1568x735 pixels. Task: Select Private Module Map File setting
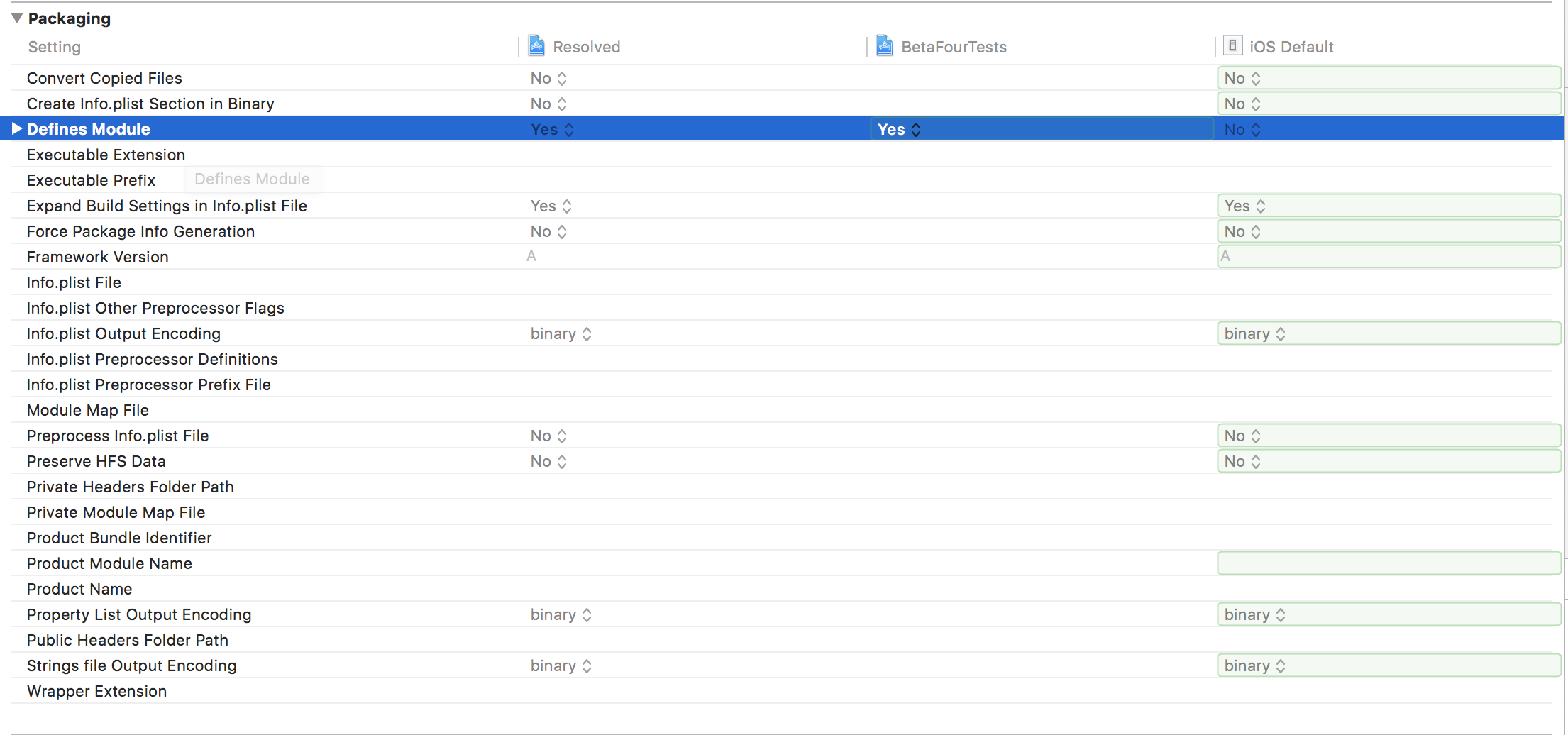tap(116, 512)
